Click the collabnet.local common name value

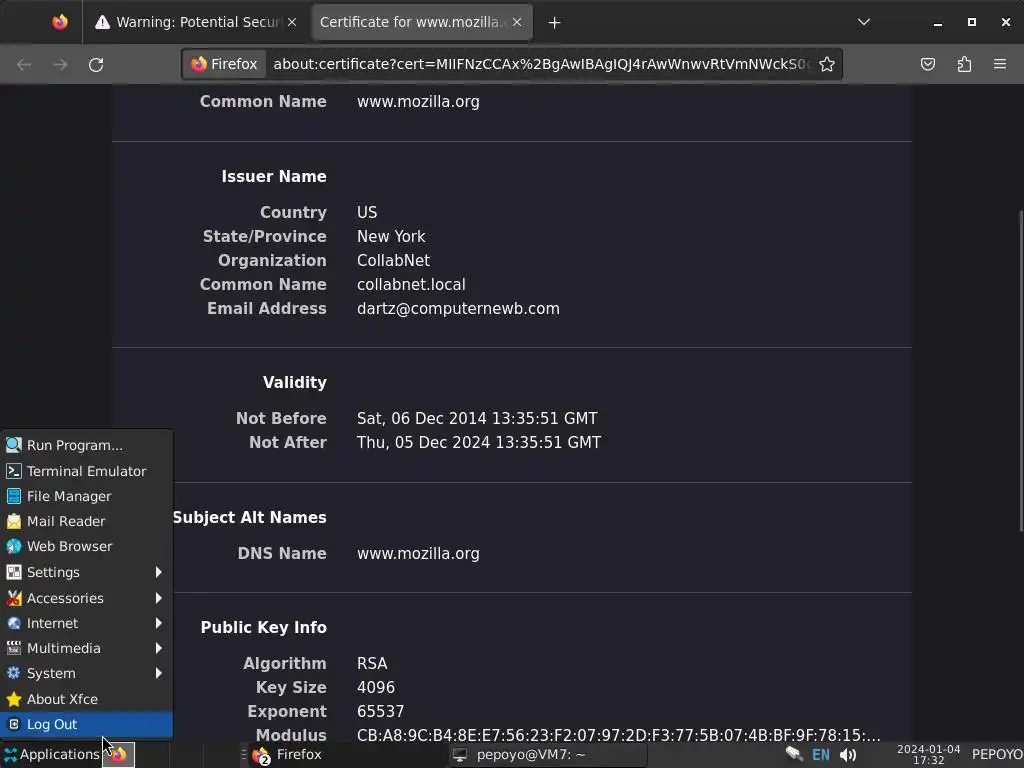click(411, 285)
